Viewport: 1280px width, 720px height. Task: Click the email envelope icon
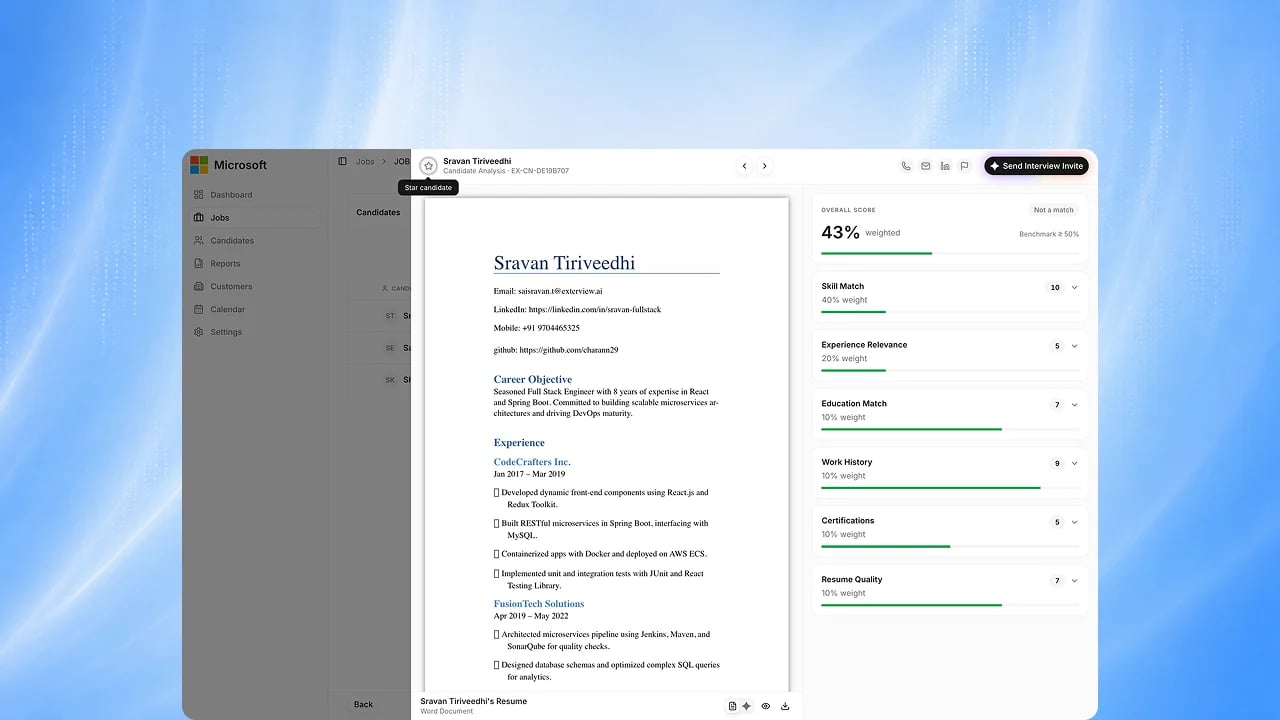point(926,166)
